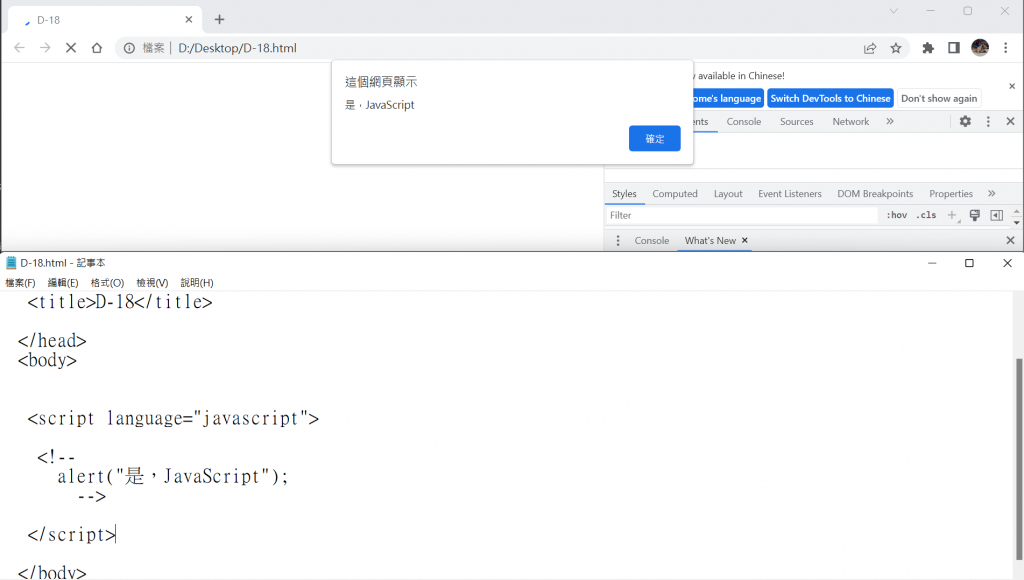Image resolution: width=1024 pixels, height=580 pixels.
Task: Open DevTools settings gear
Action: point(965,121)
